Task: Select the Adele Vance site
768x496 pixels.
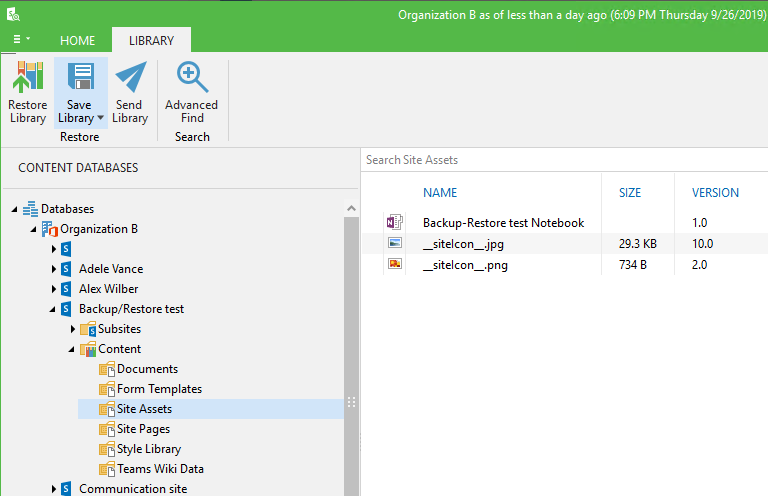Action: tap(111, 269)
